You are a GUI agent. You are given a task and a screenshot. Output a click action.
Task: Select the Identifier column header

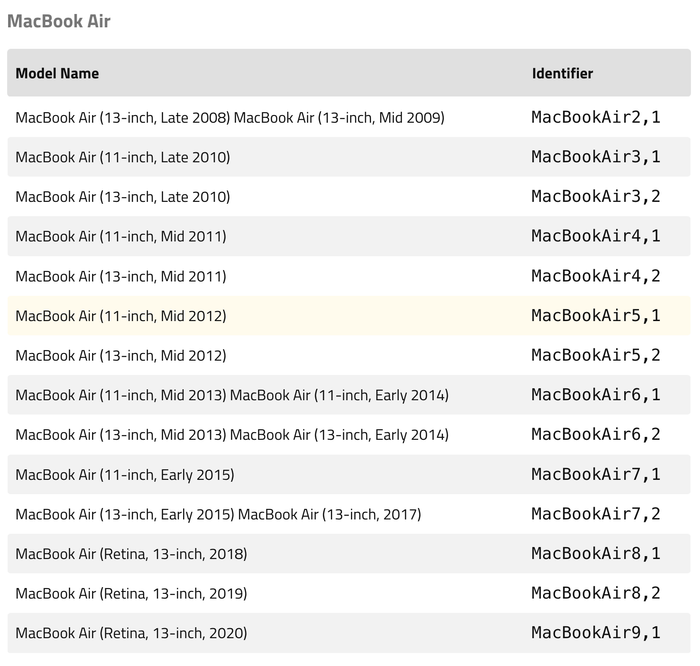click(x=562, y=73)
